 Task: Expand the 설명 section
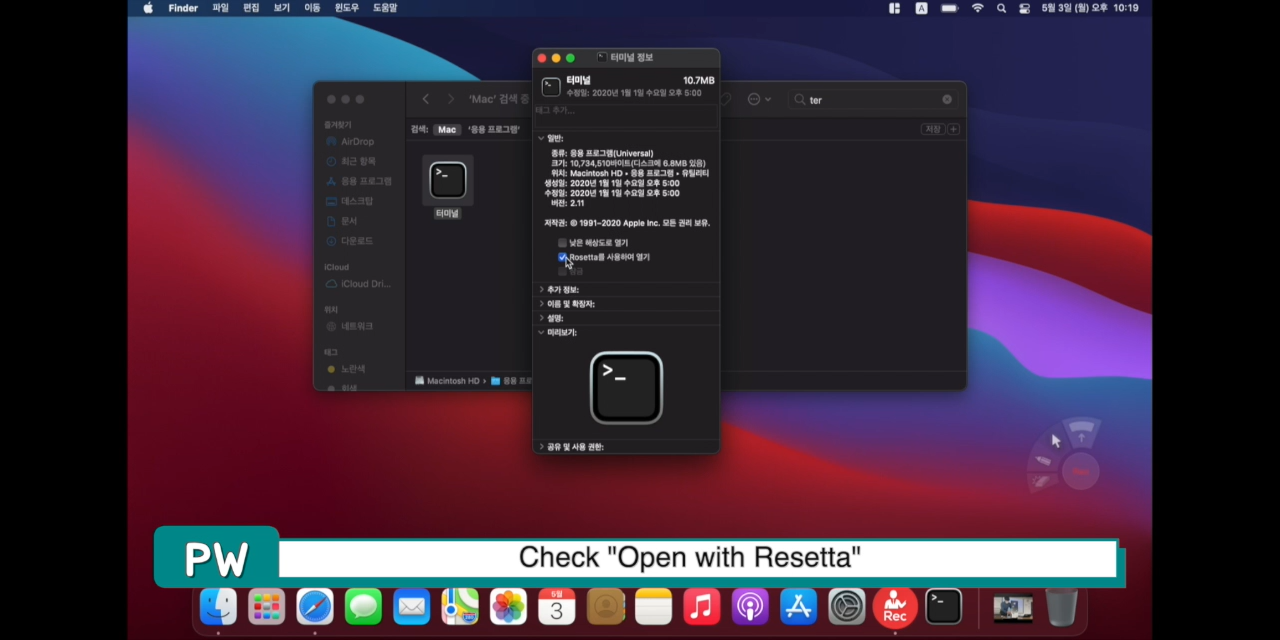(x=541, y=318)
